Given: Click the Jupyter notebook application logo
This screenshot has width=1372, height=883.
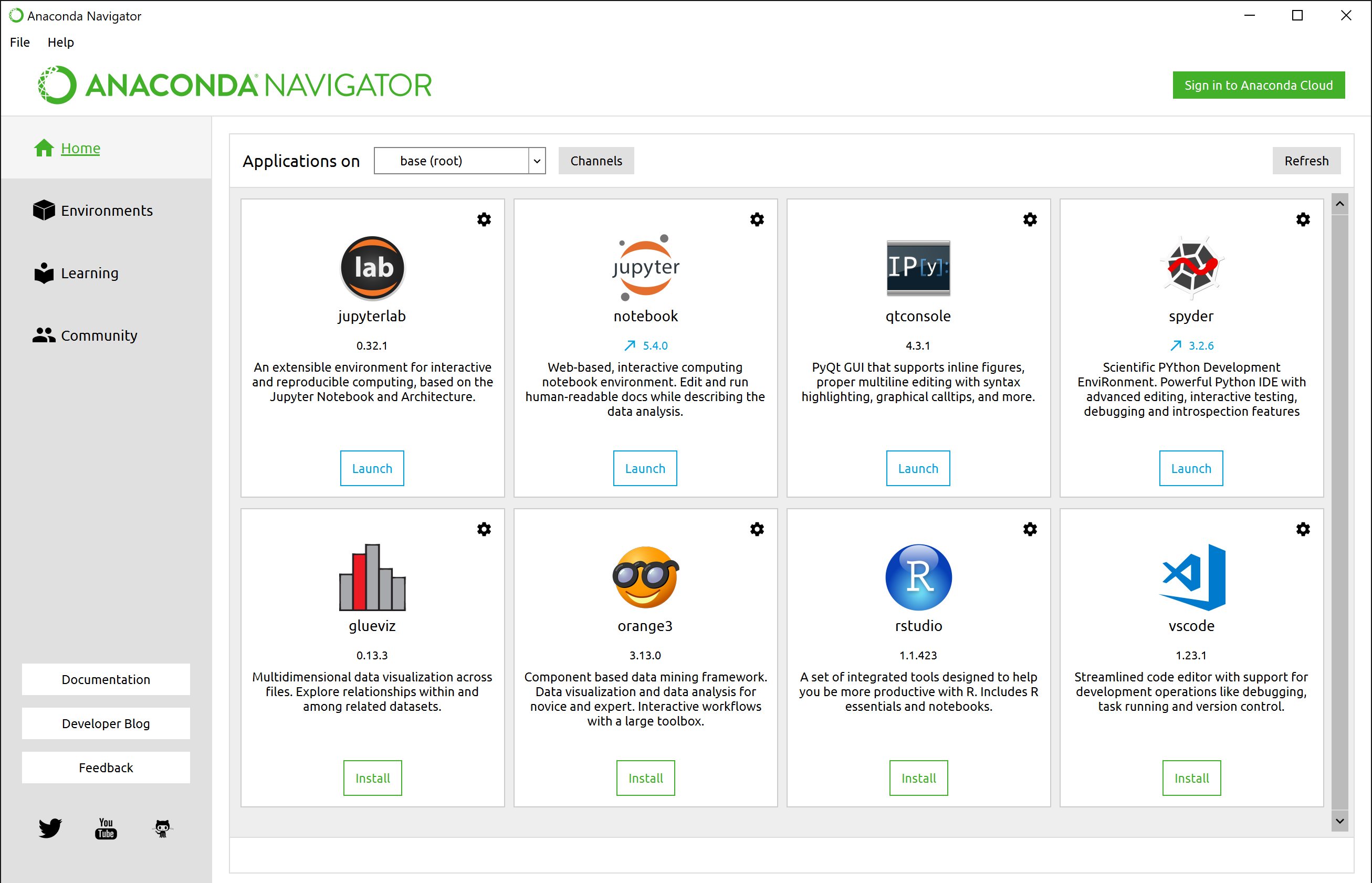Looking at the screenshot, I should [x=646, y=268].
